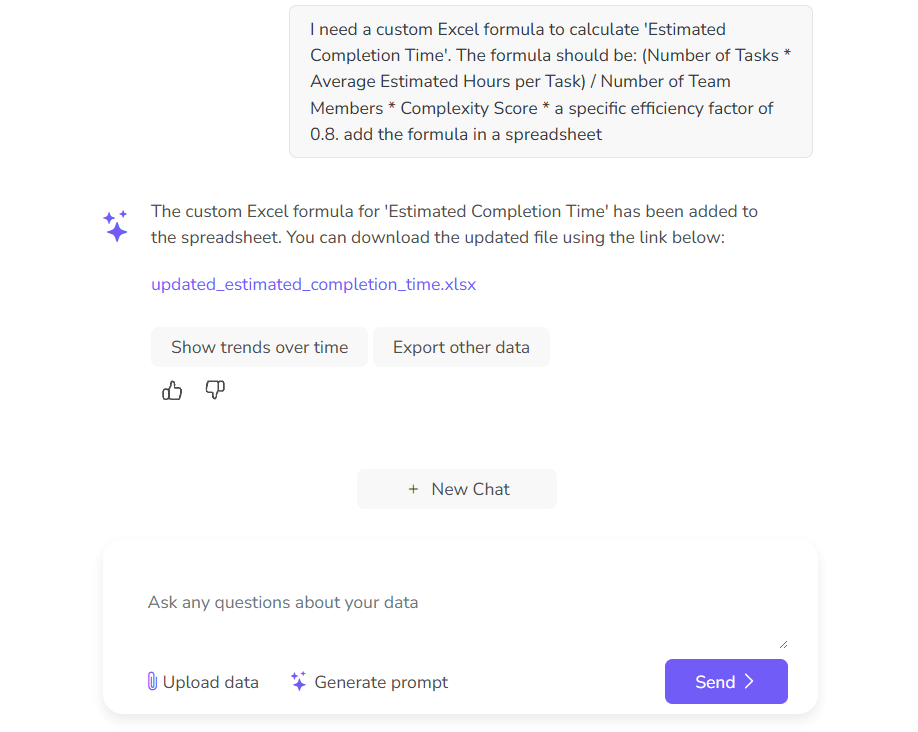Screen dimensions: 918x732
Task: Click the thumbs down feedback icon
Action: click(x=215, y=390)
